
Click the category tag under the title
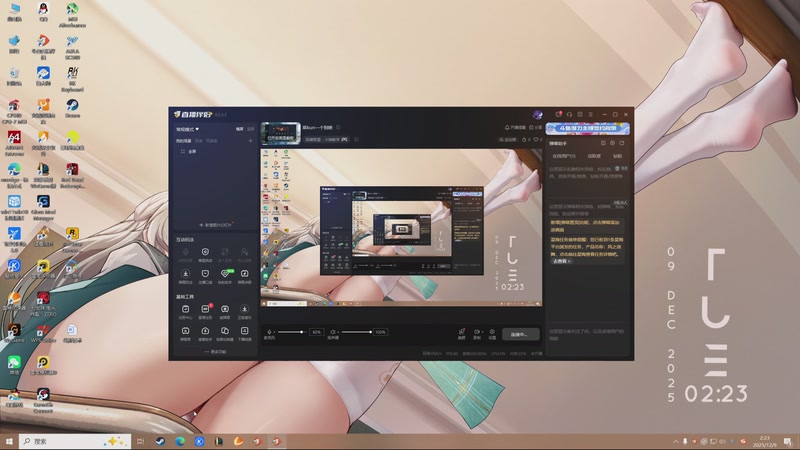click(x=327, y=139)
